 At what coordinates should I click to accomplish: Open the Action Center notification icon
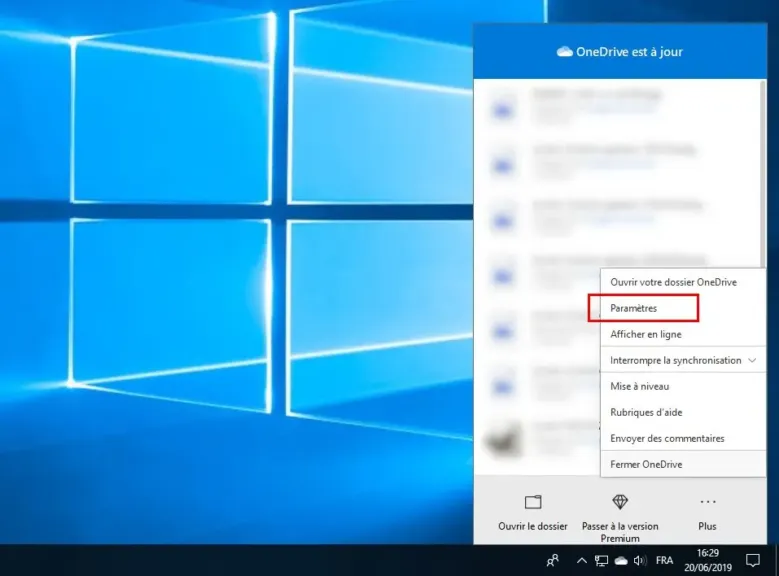point(753,561)
